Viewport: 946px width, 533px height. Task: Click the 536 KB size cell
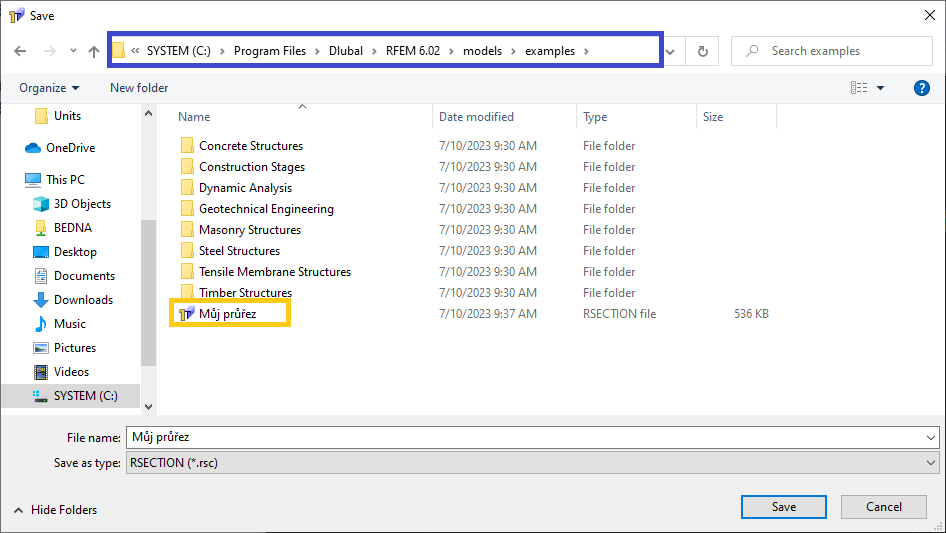pyautogui.click(x=751, y=314)
